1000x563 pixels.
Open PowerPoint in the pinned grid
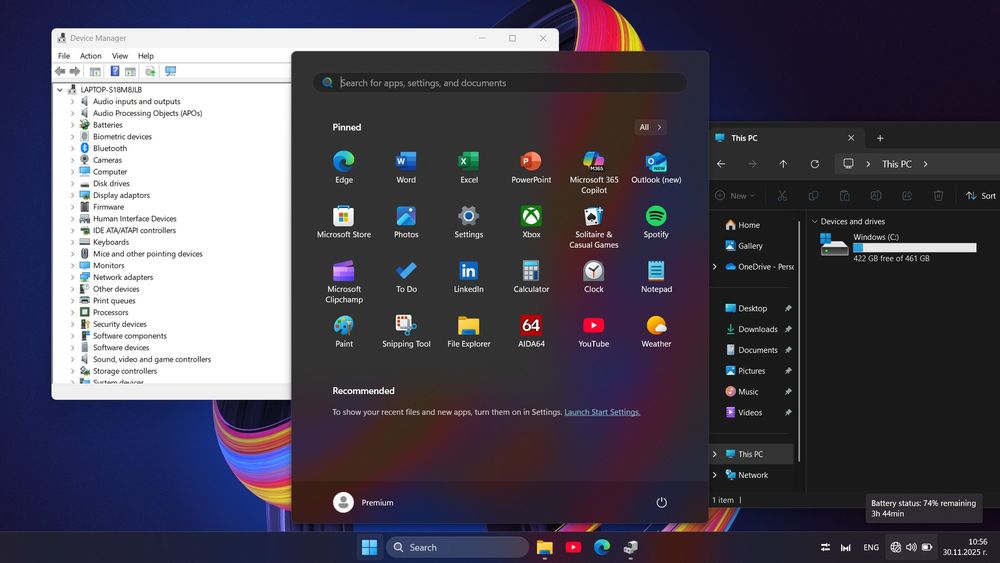click(531, 168)
